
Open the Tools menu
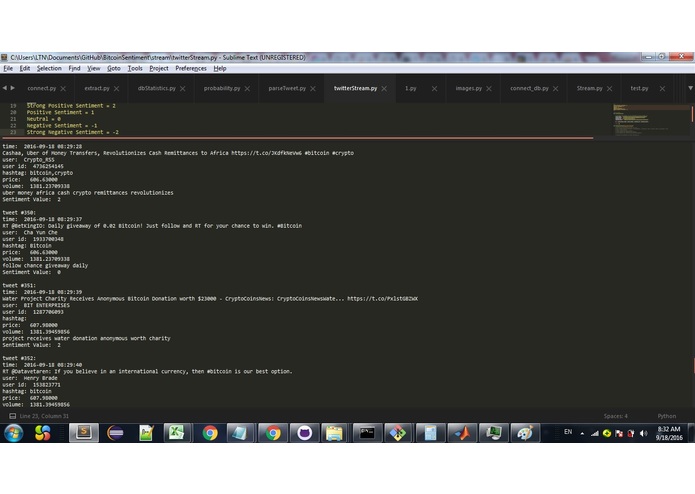pyautogui.click(x=135, y=68)
